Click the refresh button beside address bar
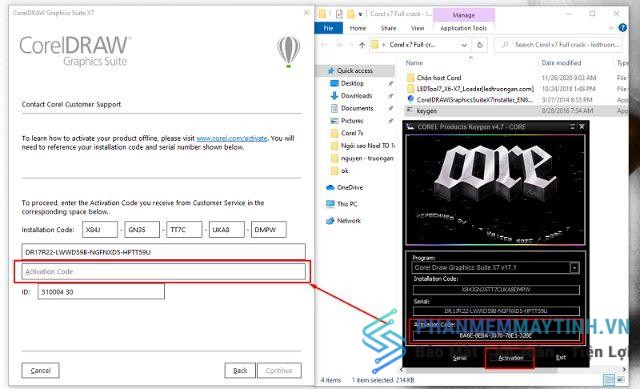The width and height of the screenshot is (640, 389). click(x=480, y=45)
